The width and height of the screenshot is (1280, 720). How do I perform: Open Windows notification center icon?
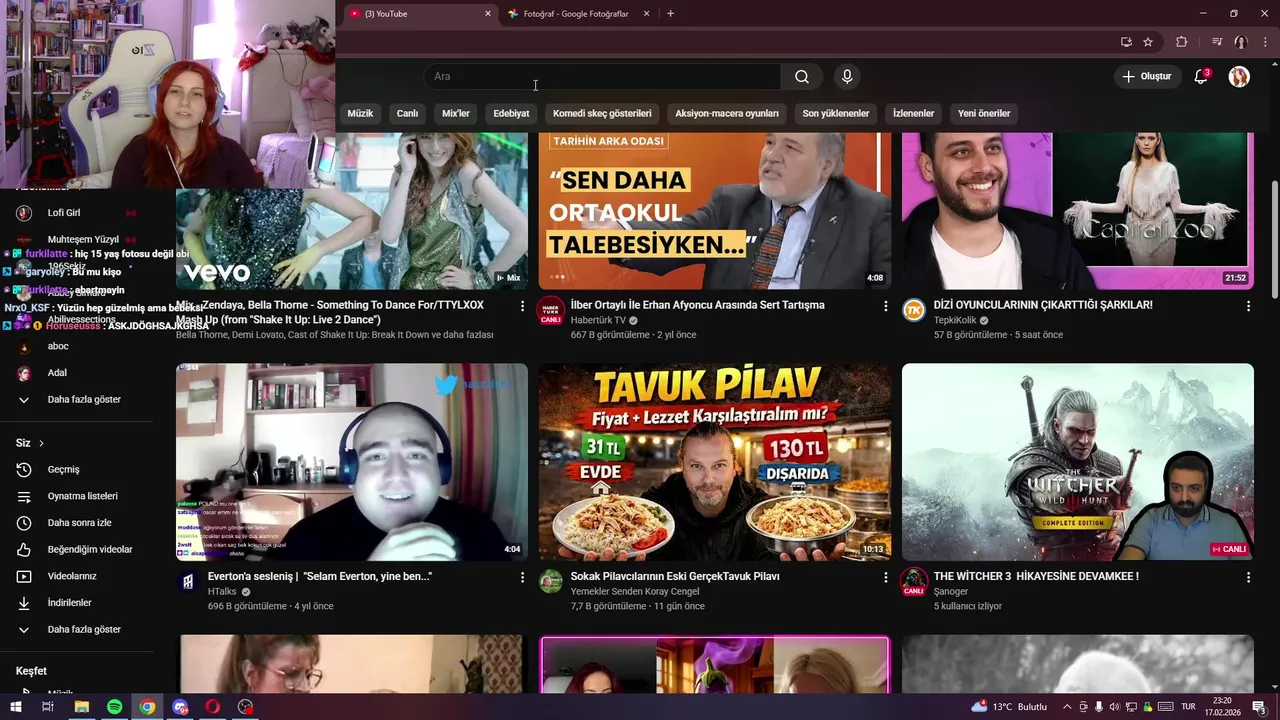click(x=1259, y=707)
